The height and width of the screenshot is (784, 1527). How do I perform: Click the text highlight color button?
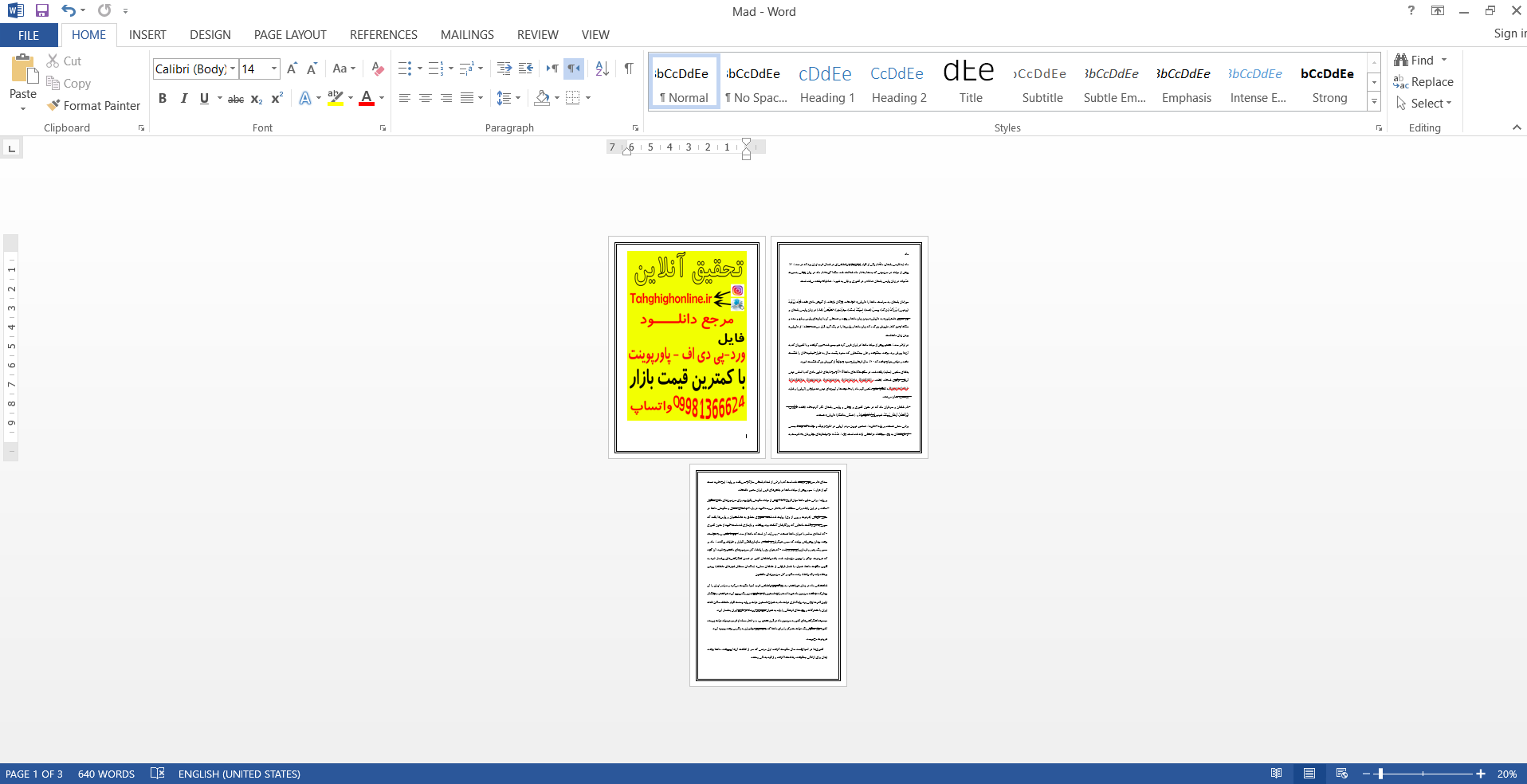pyautogui.click(x=336, y=98)
